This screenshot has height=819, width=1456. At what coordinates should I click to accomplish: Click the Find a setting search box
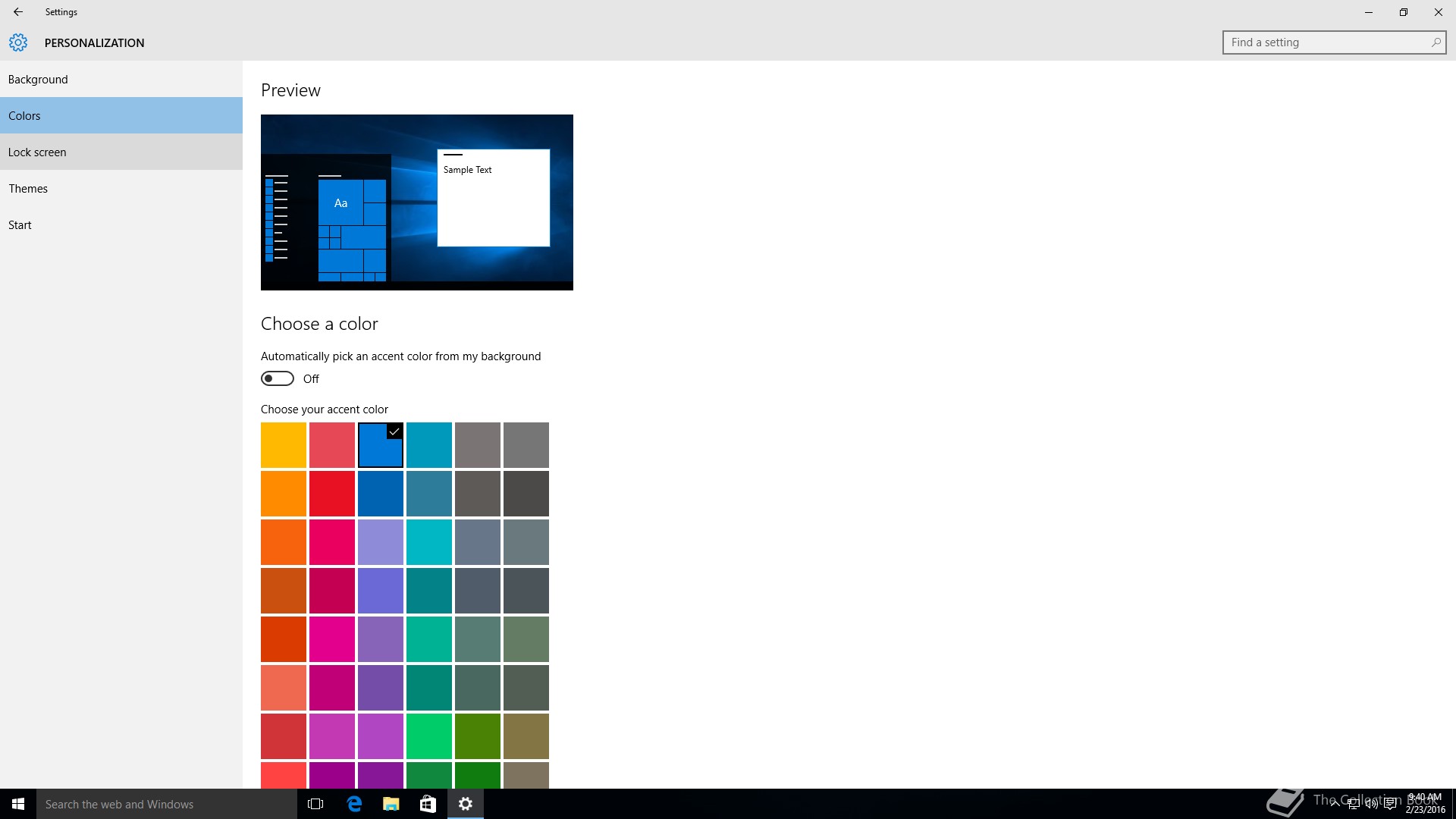tap(1327, 42)
